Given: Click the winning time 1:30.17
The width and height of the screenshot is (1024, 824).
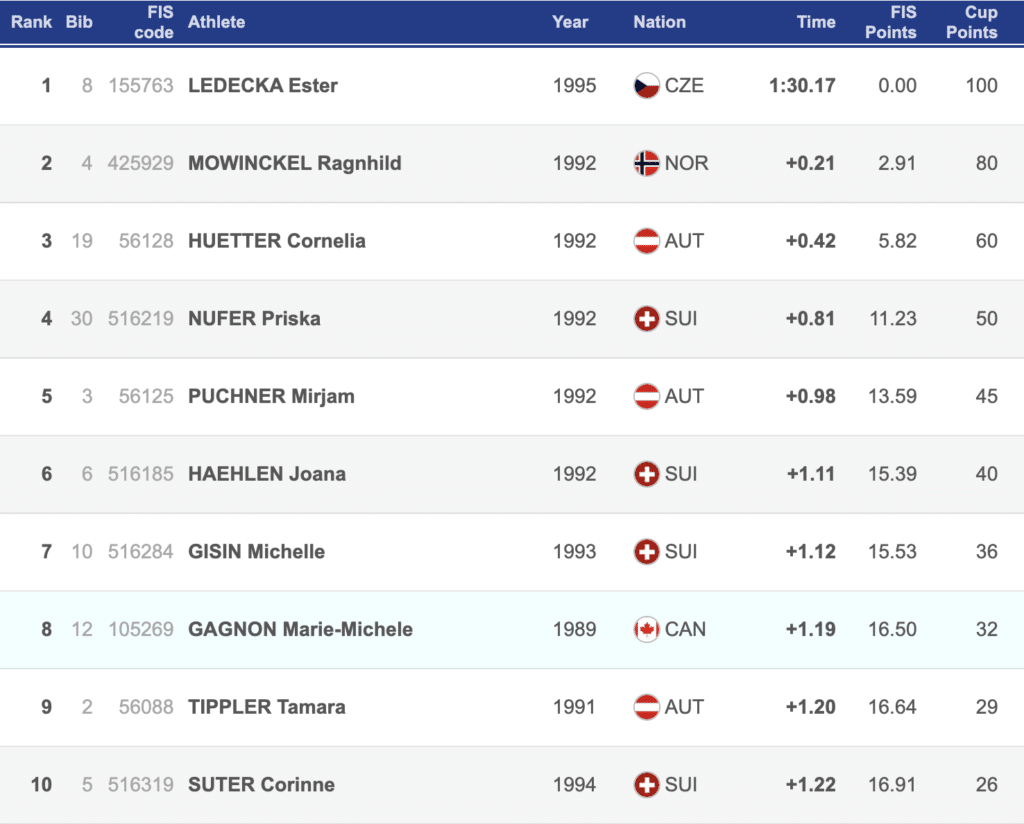Looking at the screenshot, I should [802, 86].
